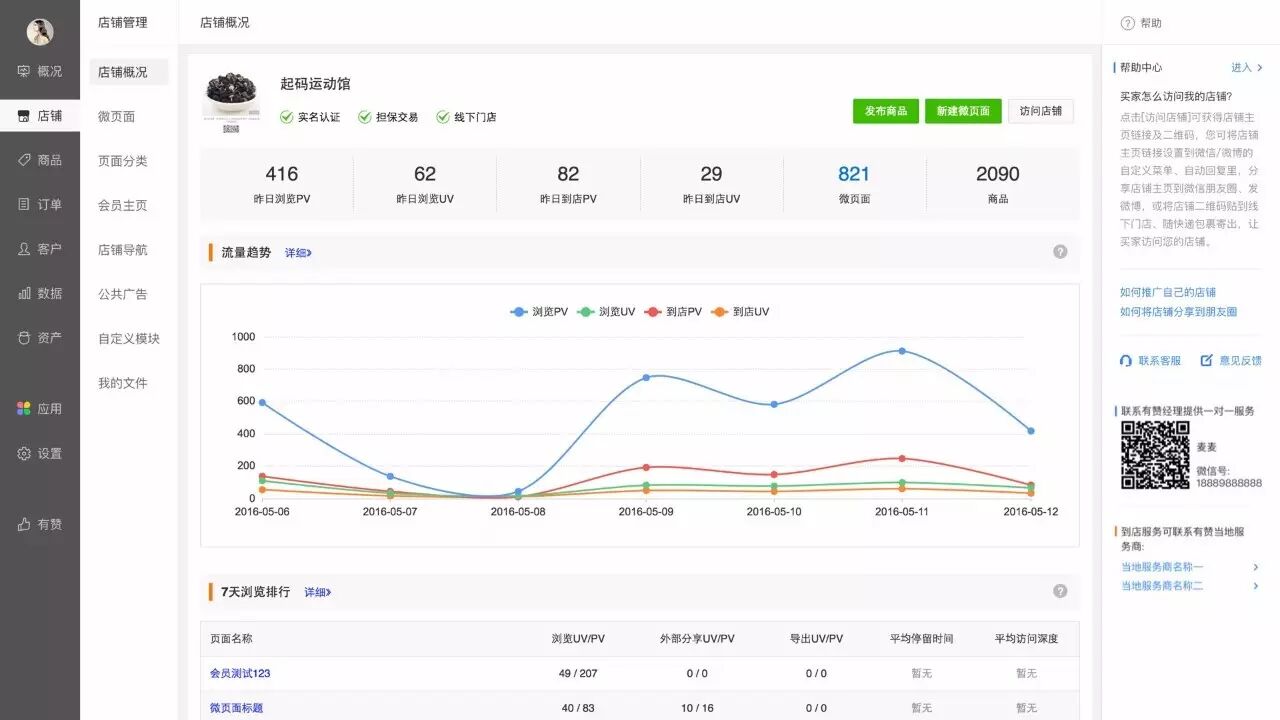Click the 有赞 thumbs-up icon
The image size is (1280, 720).
click(24, 524)
